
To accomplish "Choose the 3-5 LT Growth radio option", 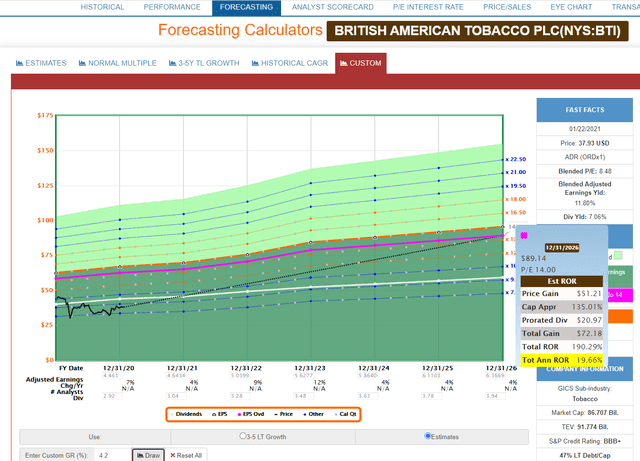I will pos(243,436).
